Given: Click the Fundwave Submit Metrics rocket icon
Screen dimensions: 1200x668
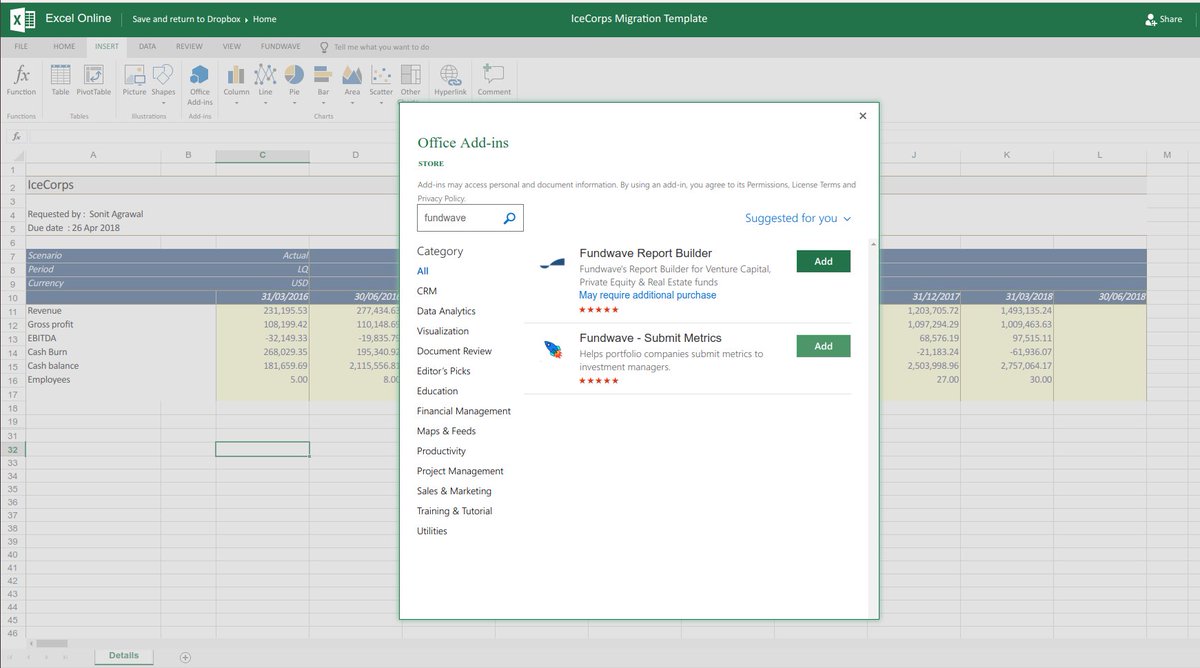Looking at the screenshot, I should (x=552, y=349).
